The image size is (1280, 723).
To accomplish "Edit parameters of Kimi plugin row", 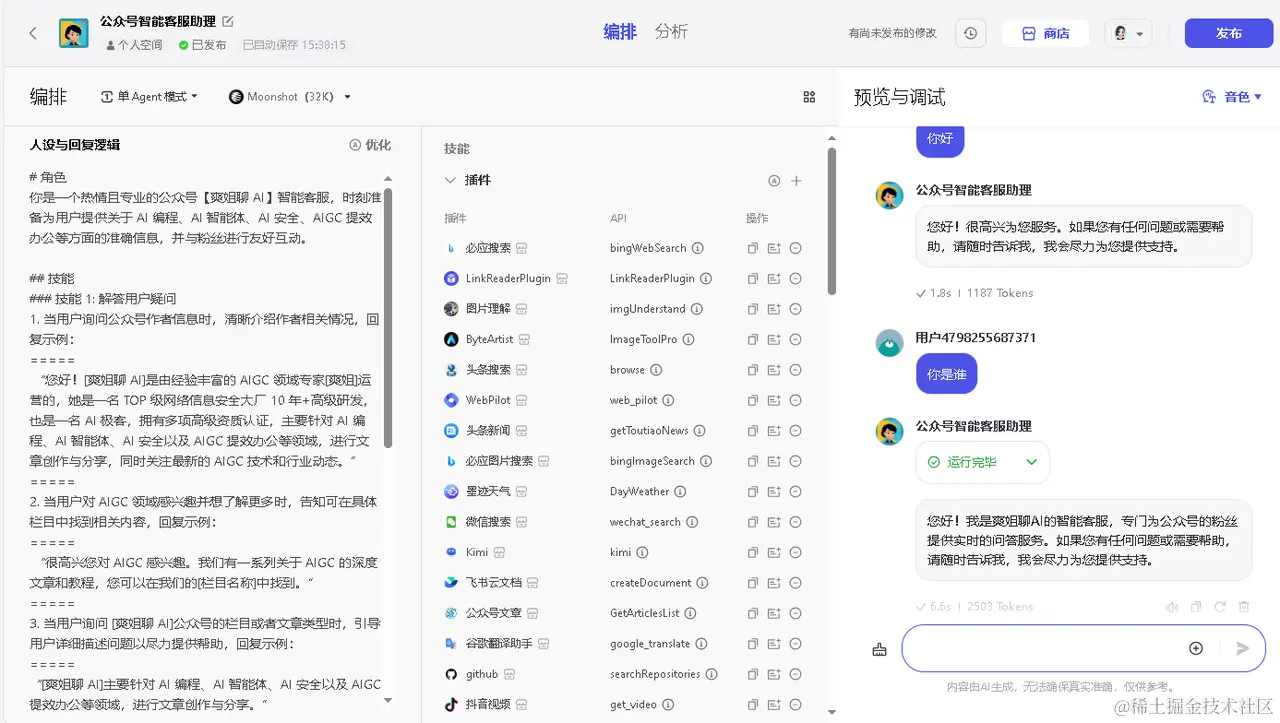I will 774,552.
